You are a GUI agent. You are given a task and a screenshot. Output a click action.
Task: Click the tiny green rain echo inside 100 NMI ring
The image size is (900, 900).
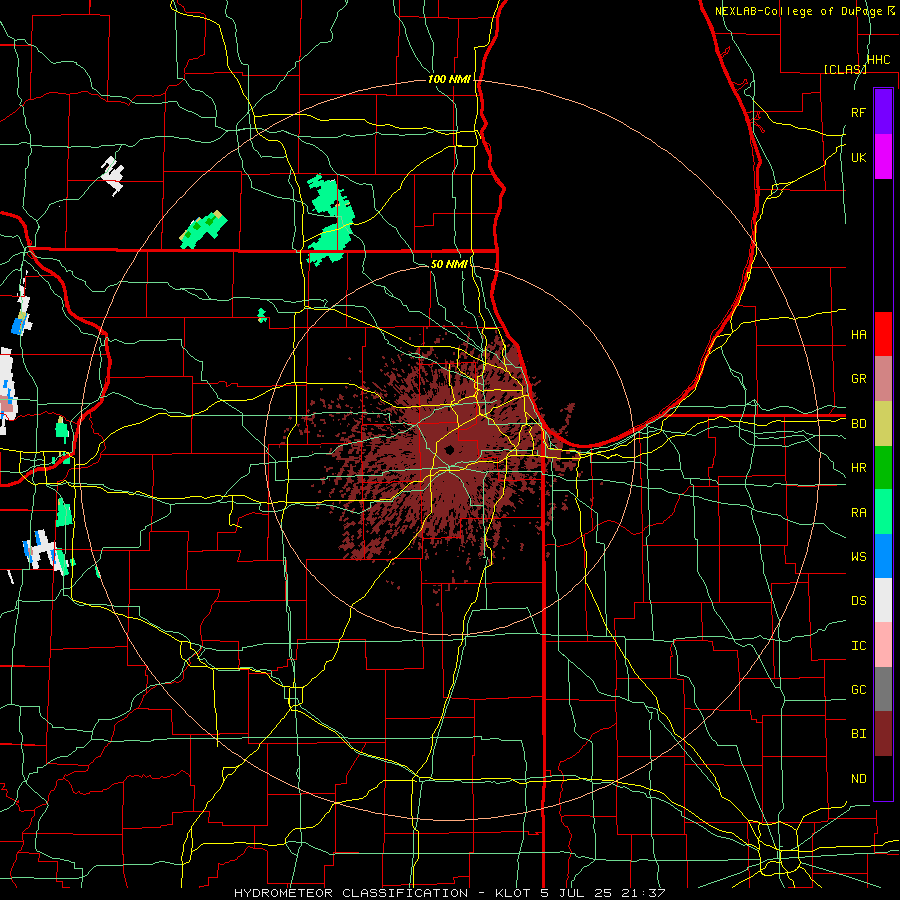(262, 315)
